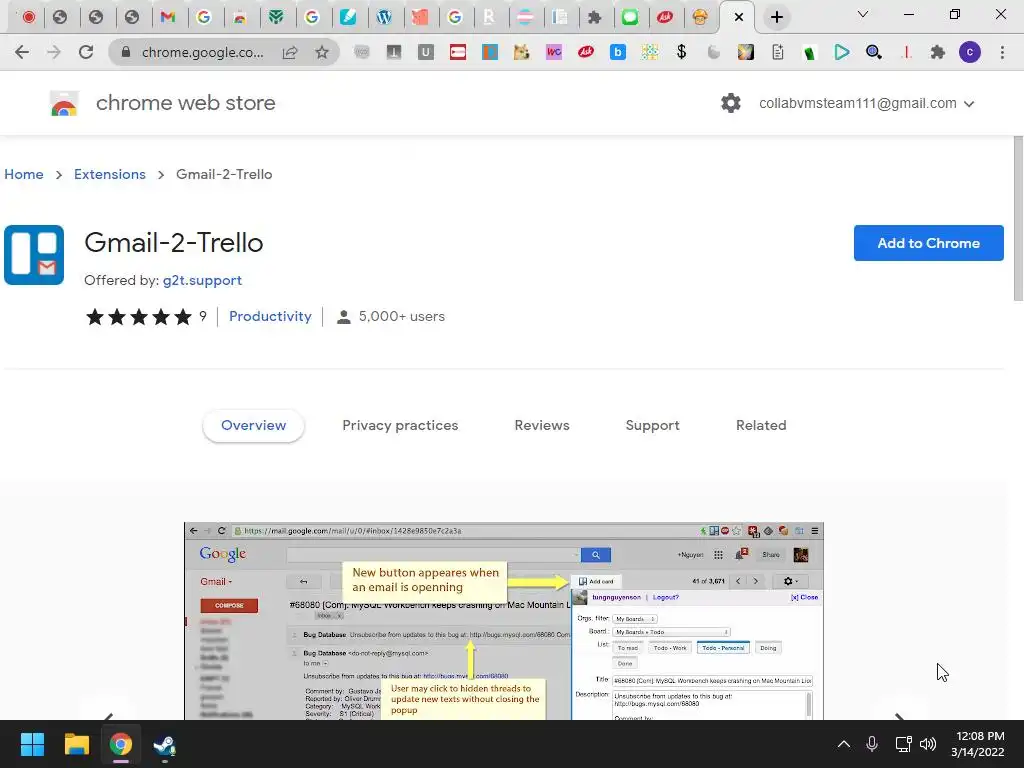Open the Windows Start menu

pos(32,744)
